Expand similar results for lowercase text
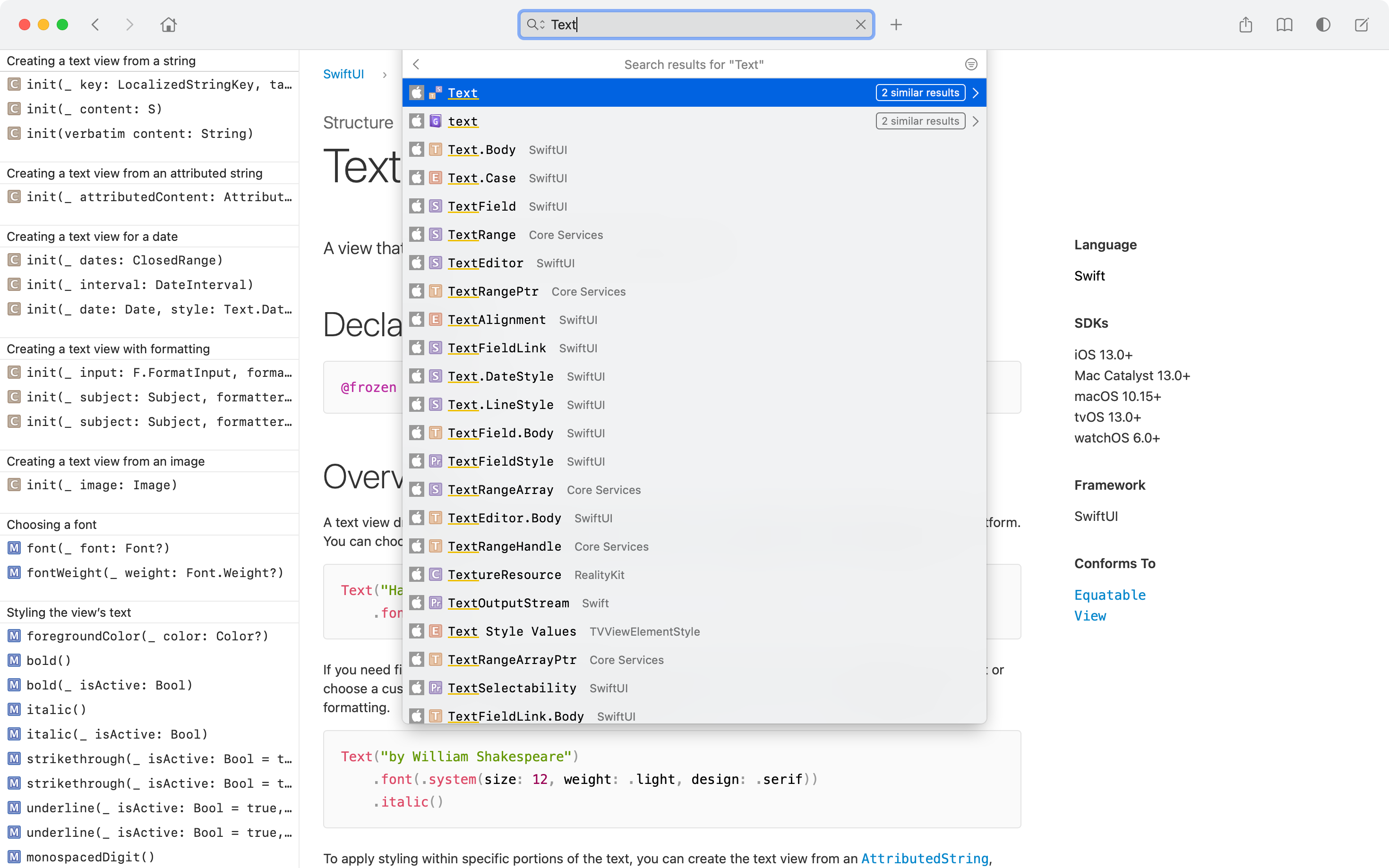Image resolution: width=1389 pixels, height=868 pixels. pyautogui.click(x=920, y=121)
